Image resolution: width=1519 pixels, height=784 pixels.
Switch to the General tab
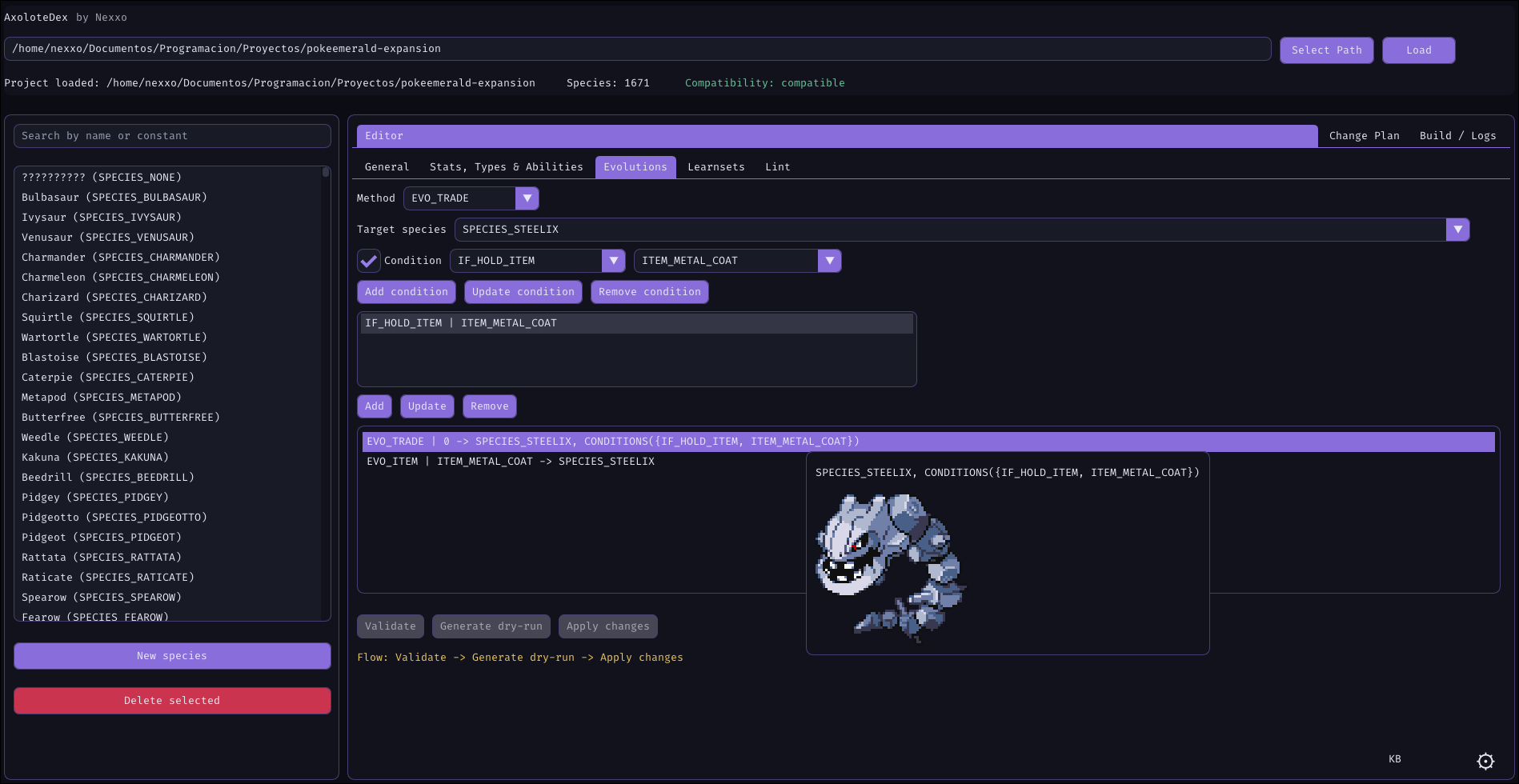tap(387, 167)
